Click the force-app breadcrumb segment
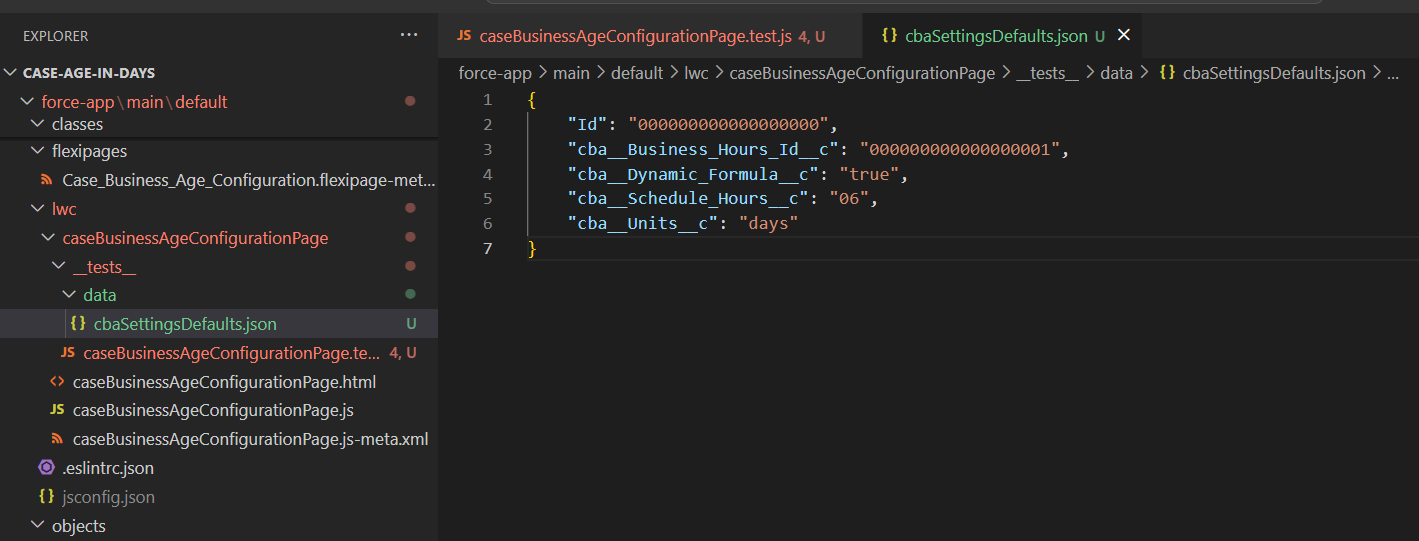This screenshot has width=1419, height=541. click(495, 73)
